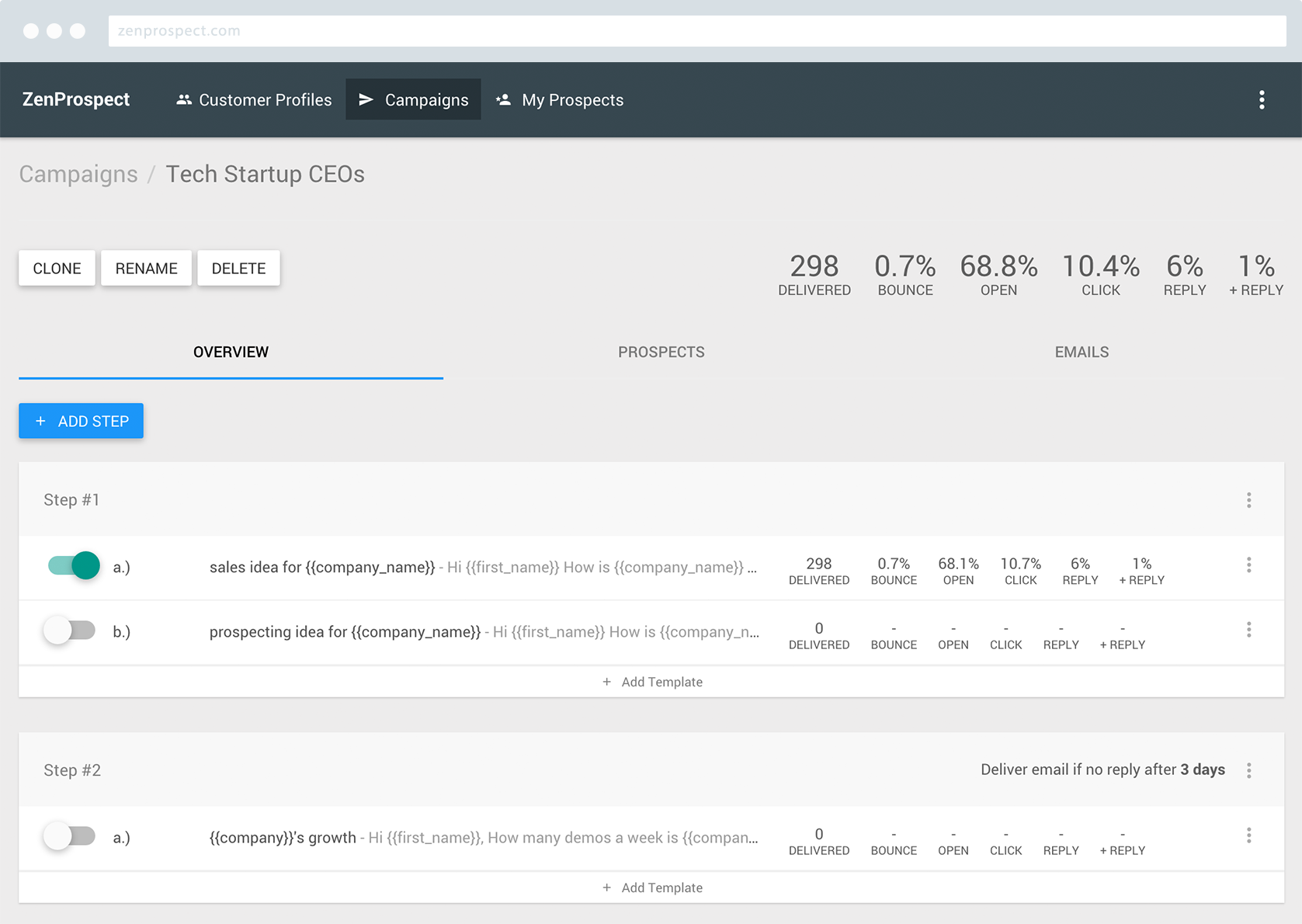Open the 'prospecting idea for {{company_name}}' template
This screenshot has width=1302, height=924.
[484, 632]
